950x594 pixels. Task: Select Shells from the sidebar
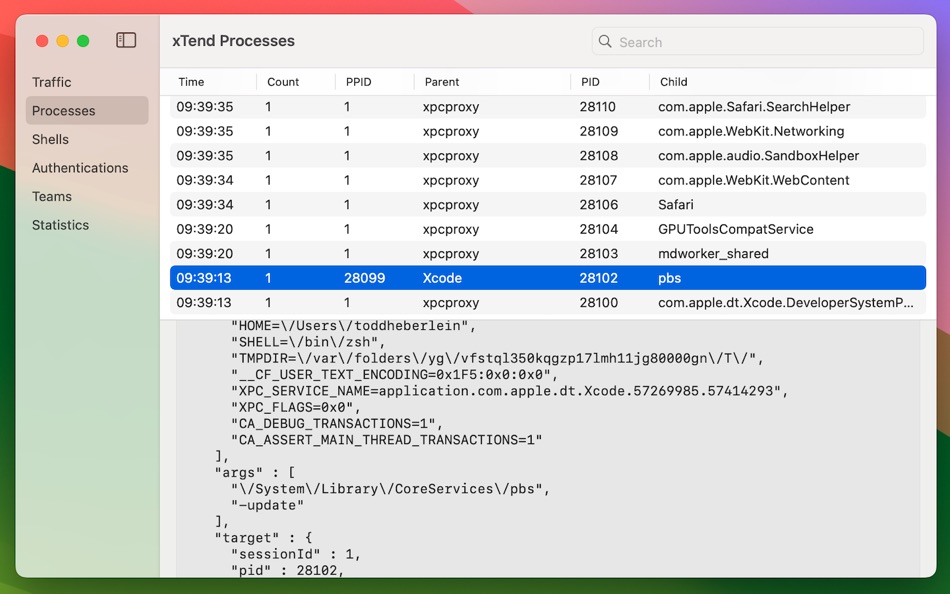50,139
